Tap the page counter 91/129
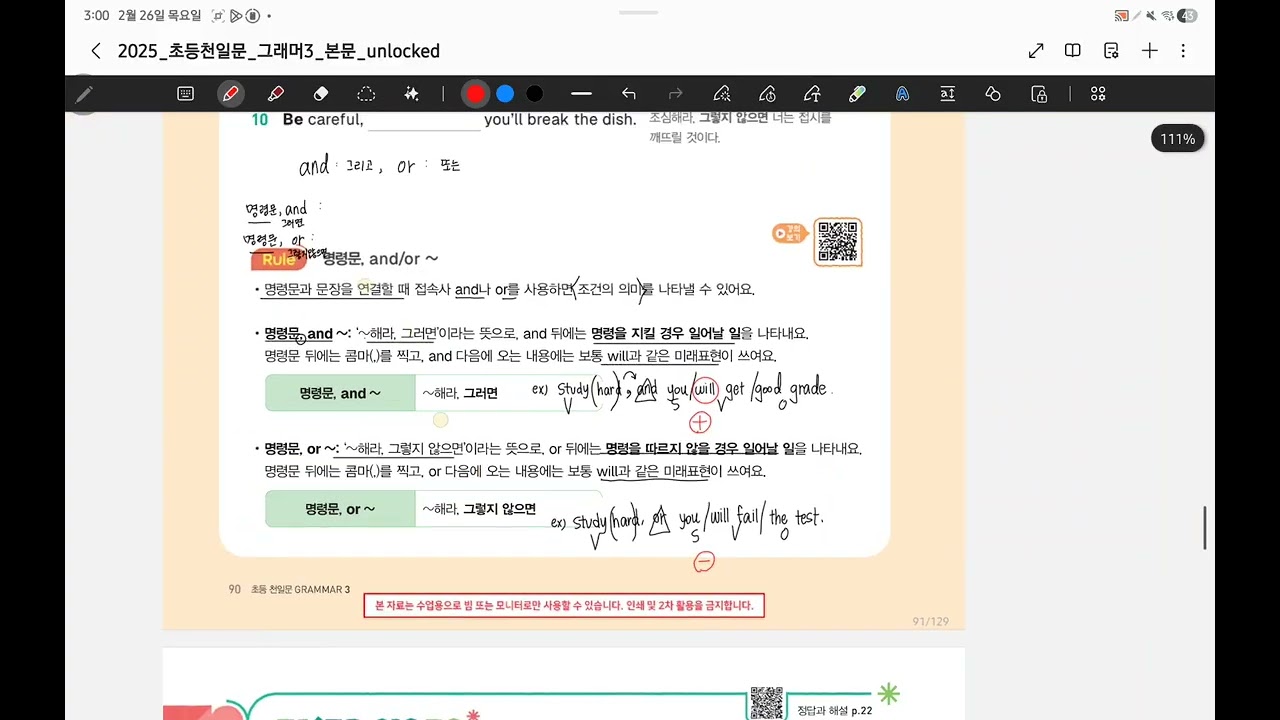The width and height of the screenshot is (1280, 720). 930,622
